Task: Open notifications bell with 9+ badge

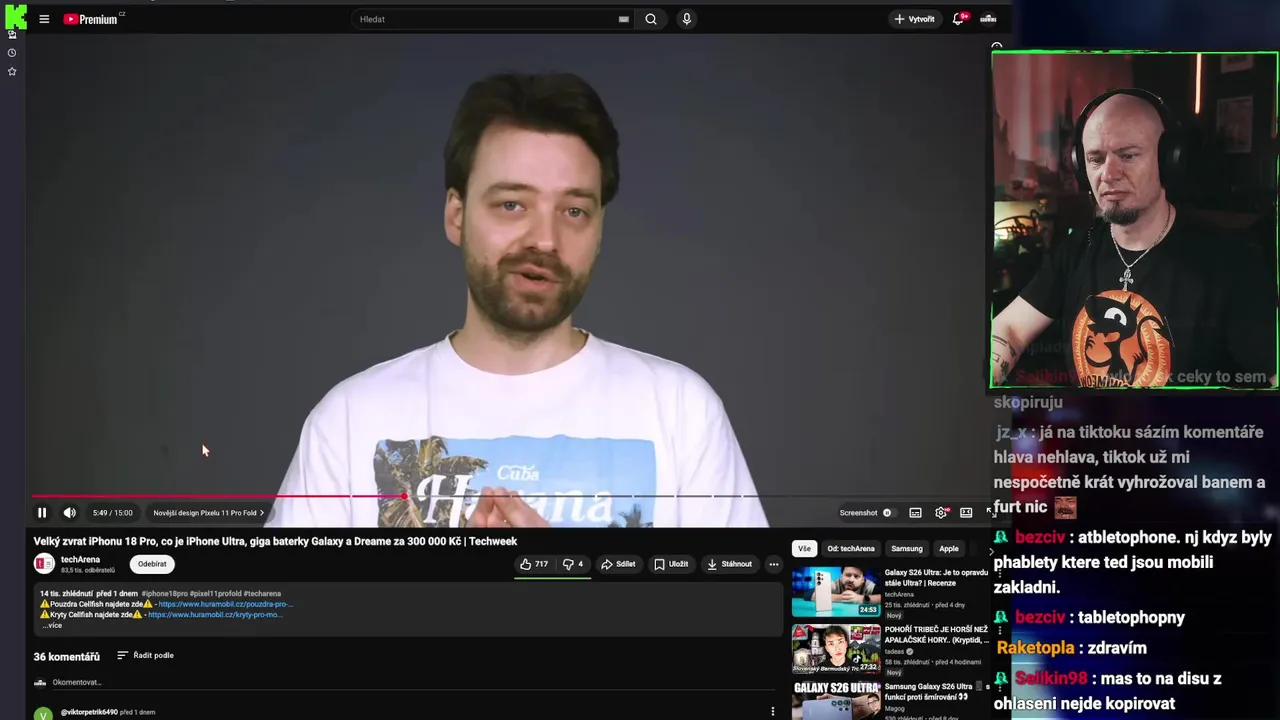Action: tap(958, 19)
